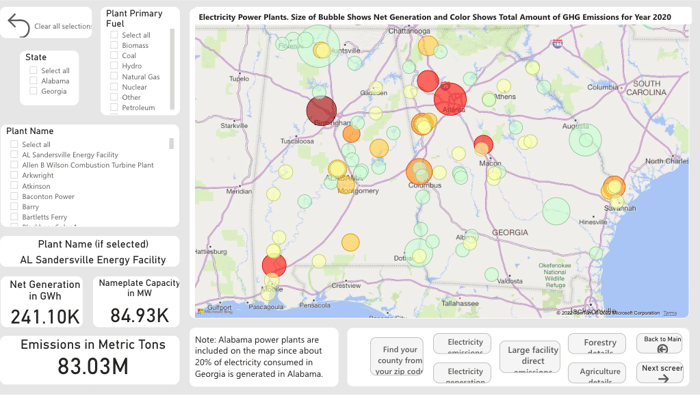
Task: Click the Back to Main arrow icon
Action: (662, 349)
